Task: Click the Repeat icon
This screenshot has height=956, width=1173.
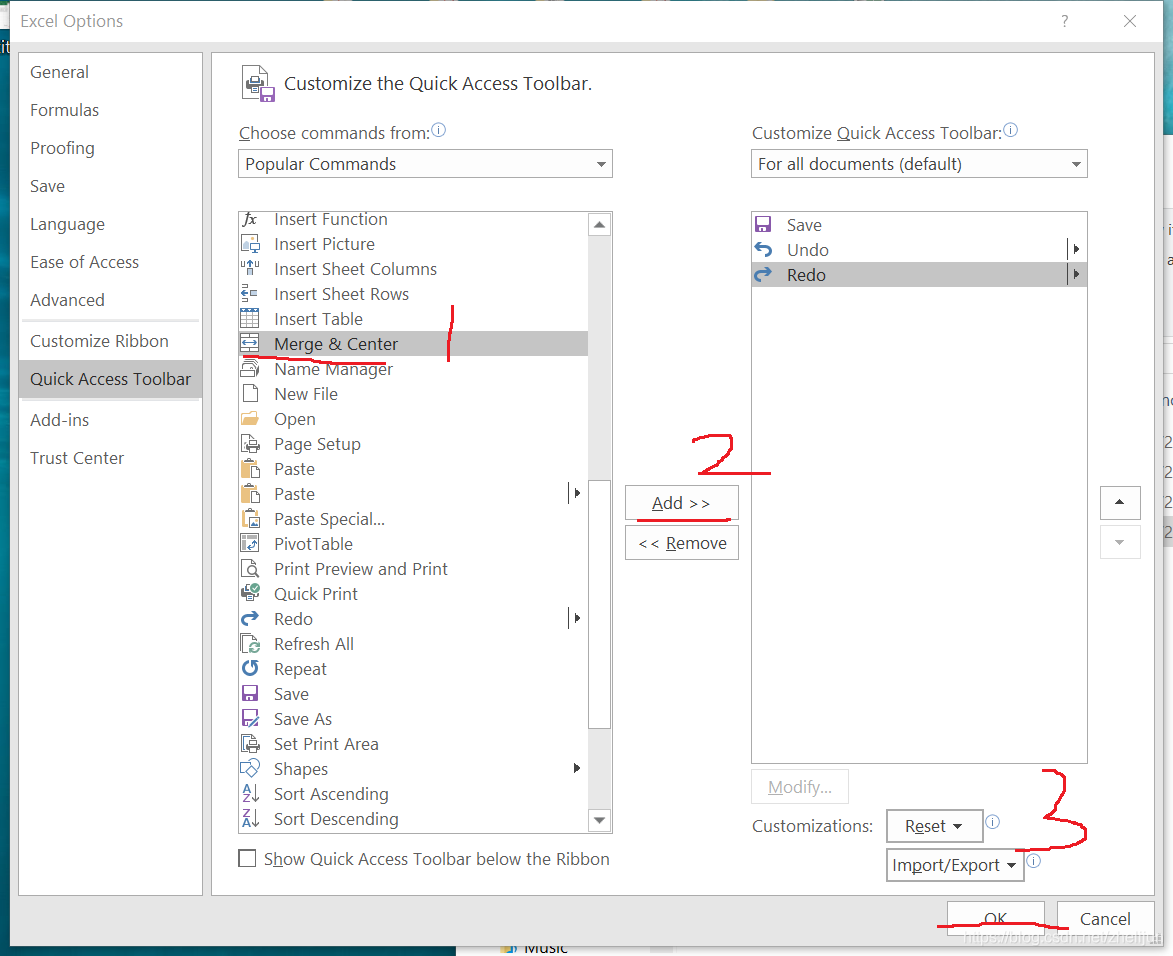Action: 250,669
